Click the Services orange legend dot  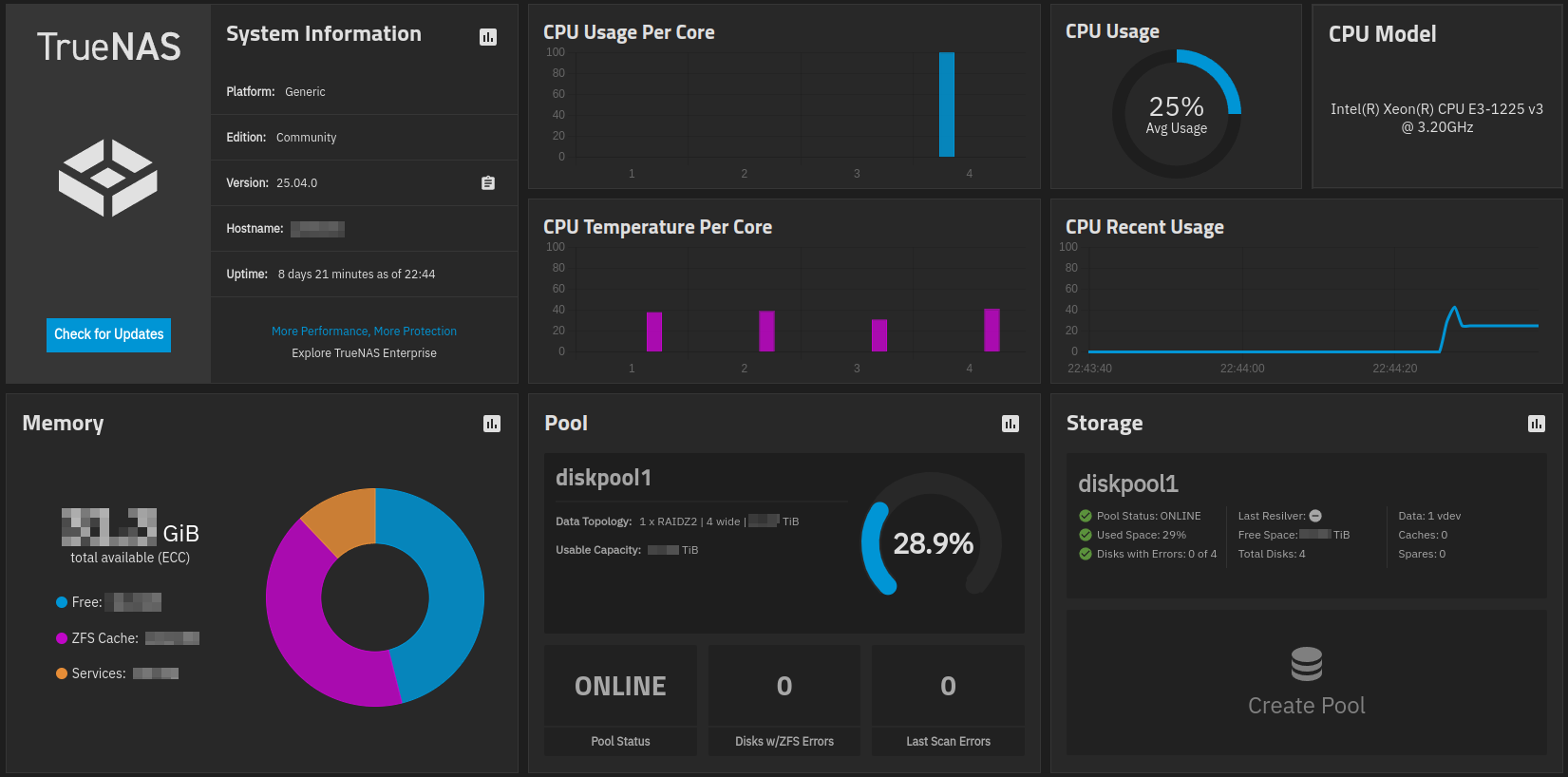pos(62,673)
